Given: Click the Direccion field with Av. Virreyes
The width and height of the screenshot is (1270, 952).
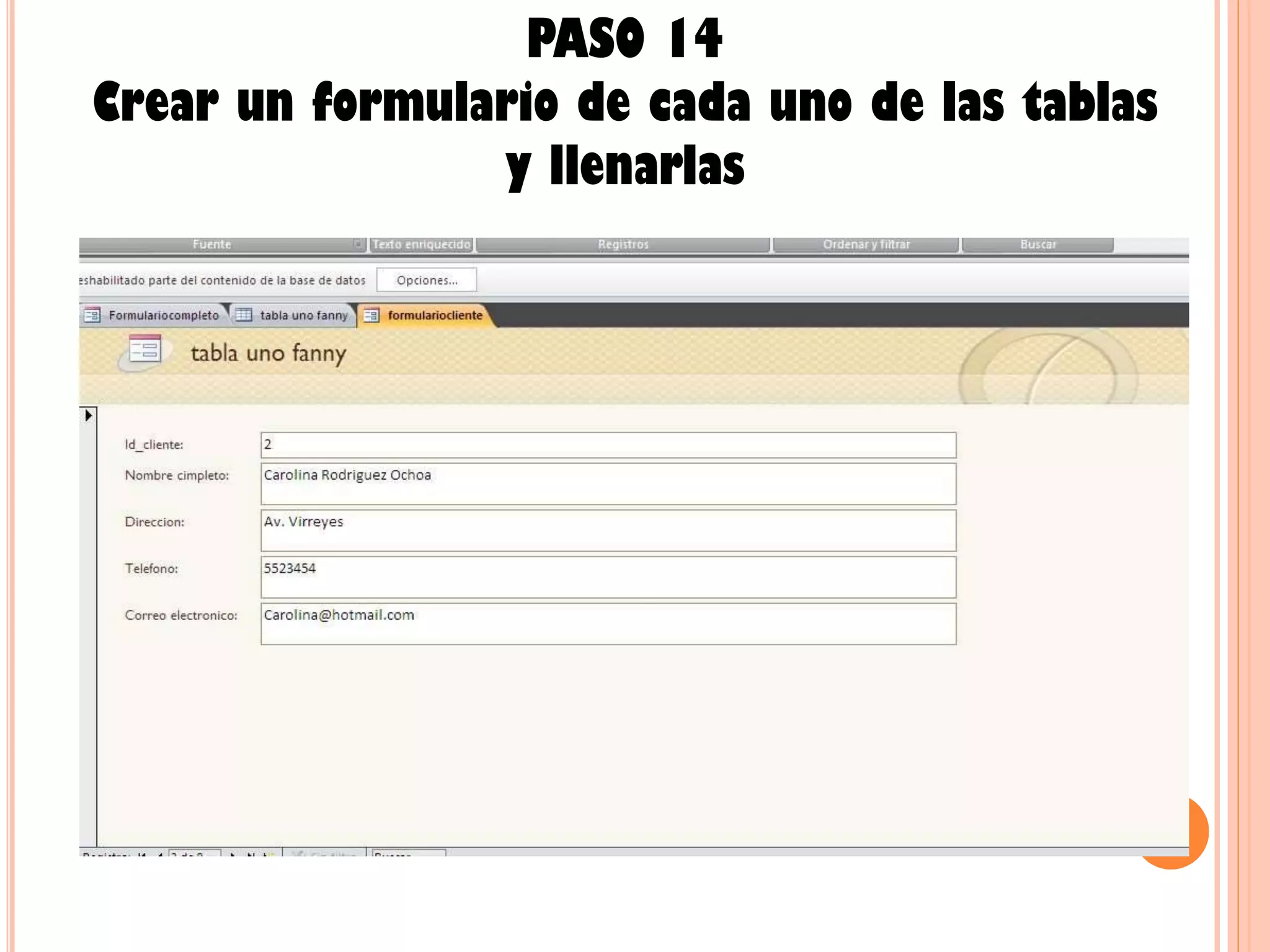Looking at the screenshot, I should point(608,531).
